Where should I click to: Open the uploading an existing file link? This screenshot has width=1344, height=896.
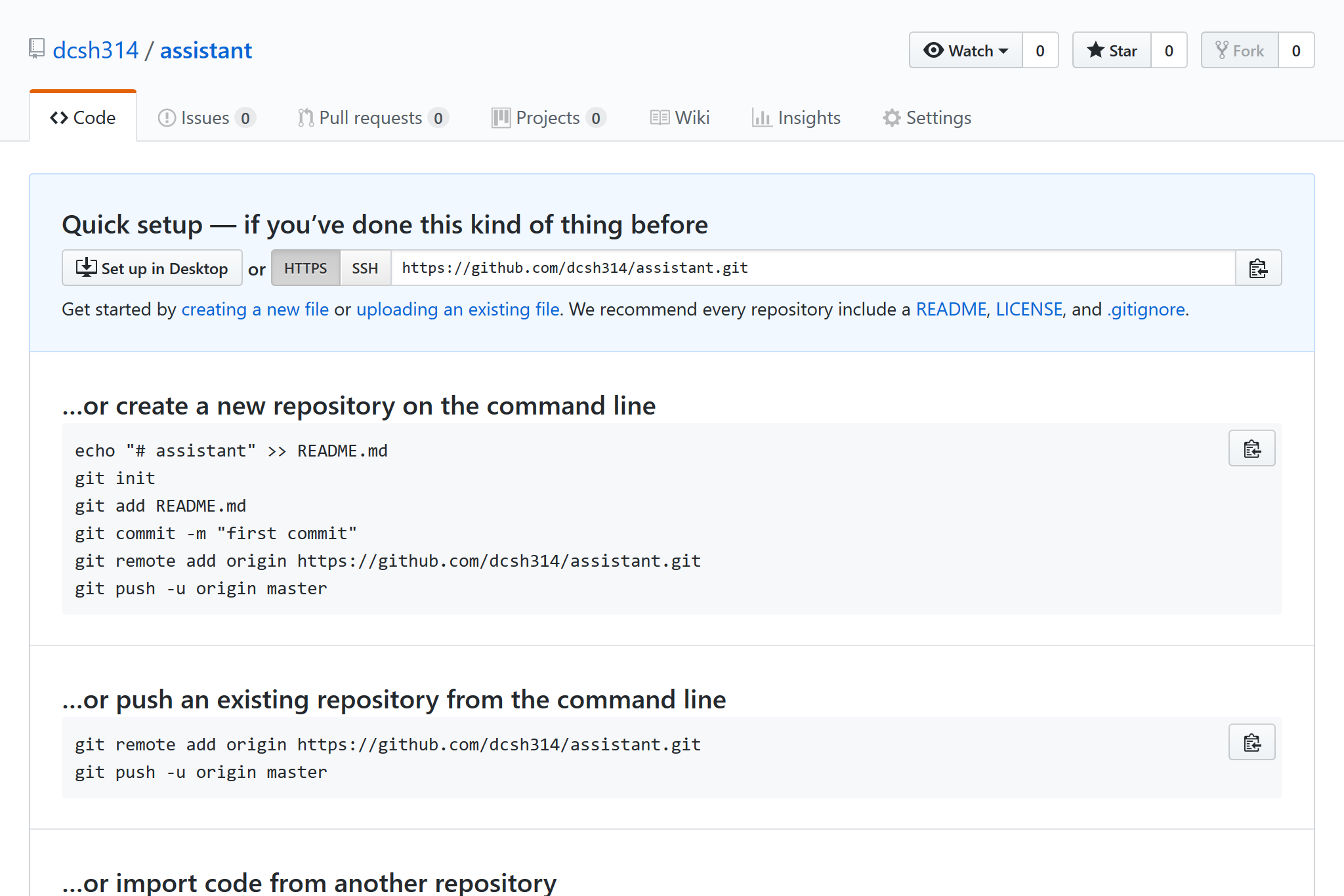[x=457, y=309]
